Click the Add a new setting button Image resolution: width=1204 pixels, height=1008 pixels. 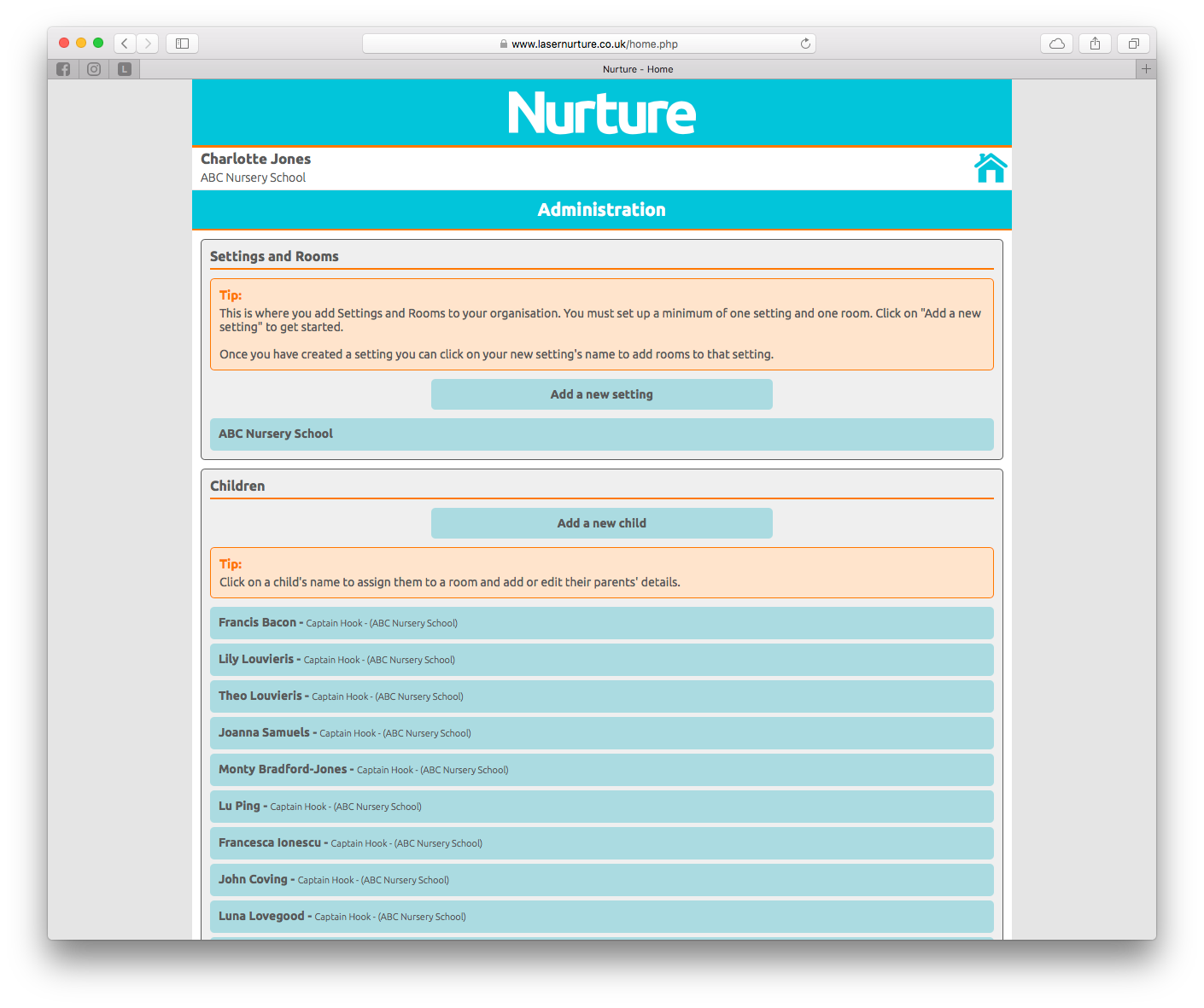[601, 394]
